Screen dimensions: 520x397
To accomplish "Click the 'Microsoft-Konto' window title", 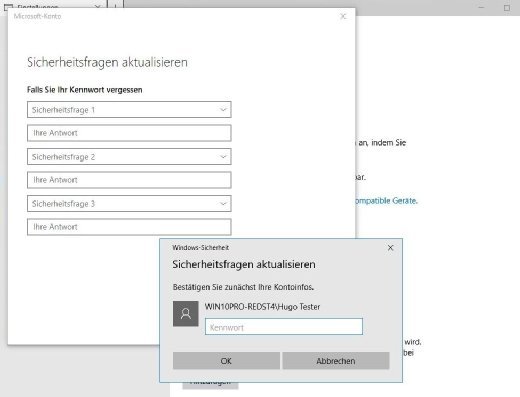I will (37, 16).
